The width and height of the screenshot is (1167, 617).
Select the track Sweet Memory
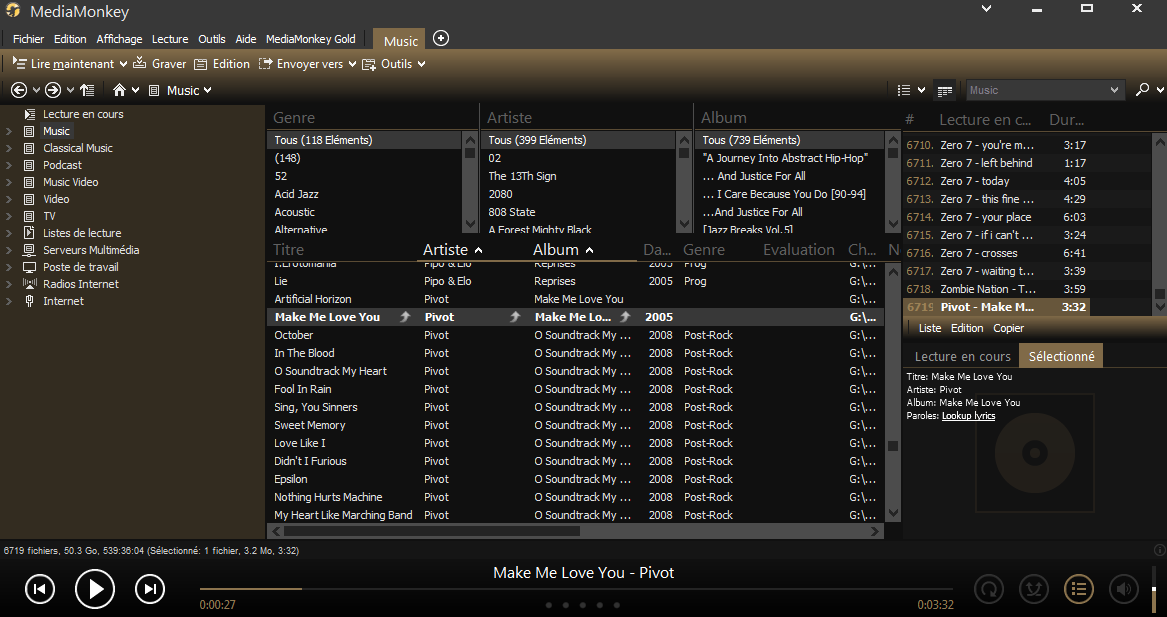(x=310, y=425)
